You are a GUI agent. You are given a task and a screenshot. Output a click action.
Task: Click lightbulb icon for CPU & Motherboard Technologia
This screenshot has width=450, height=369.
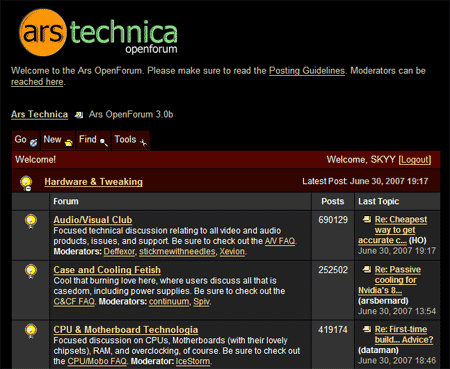click(x=31, y=331)
